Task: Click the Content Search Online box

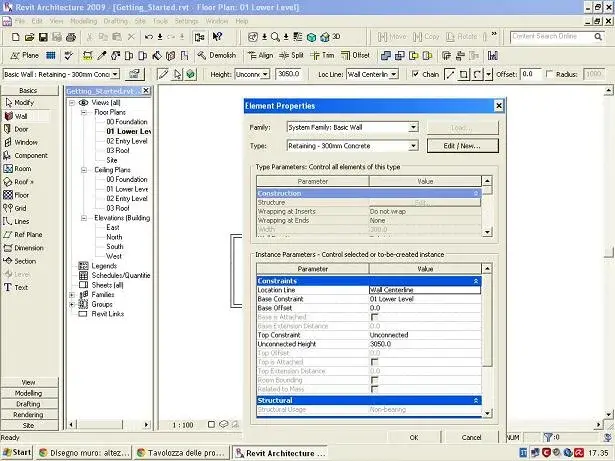Action: tap(556, 36)
